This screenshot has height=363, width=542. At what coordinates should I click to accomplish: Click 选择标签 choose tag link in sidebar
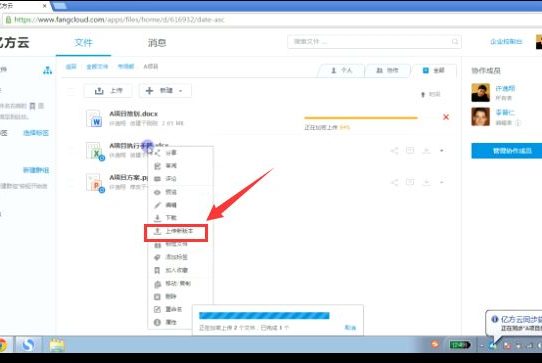pyautogui.click(x=36, y=133)
